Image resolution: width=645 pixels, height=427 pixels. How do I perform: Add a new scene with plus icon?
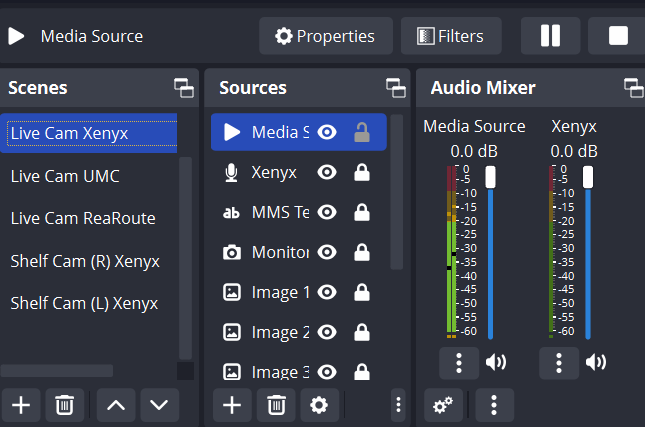point(21,405)
